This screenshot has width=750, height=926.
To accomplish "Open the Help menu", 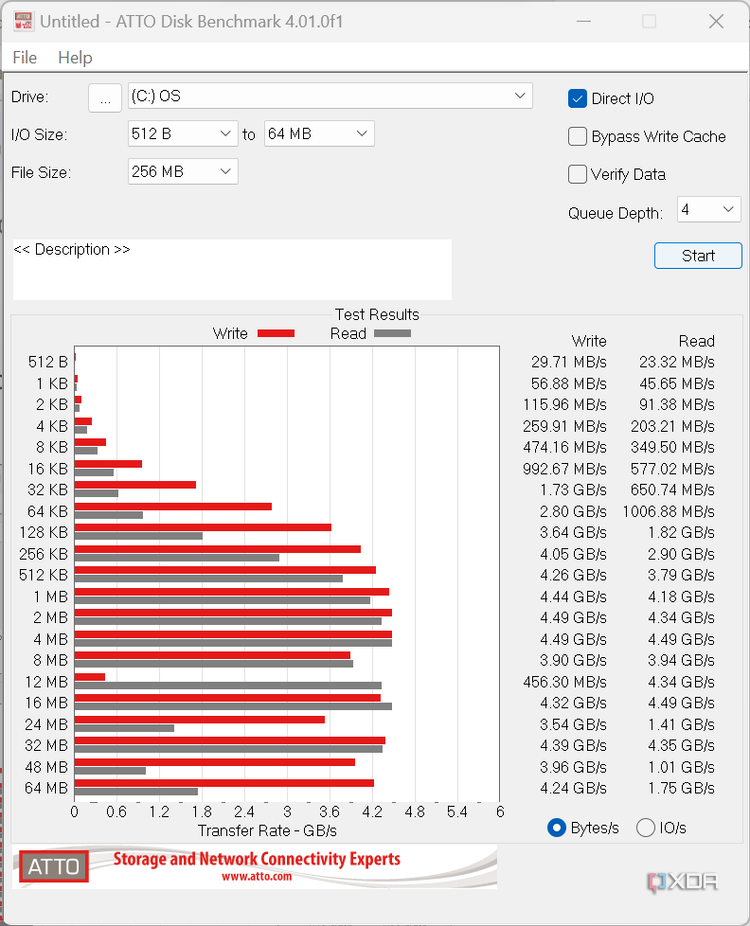I will click(x=75, y=57).
